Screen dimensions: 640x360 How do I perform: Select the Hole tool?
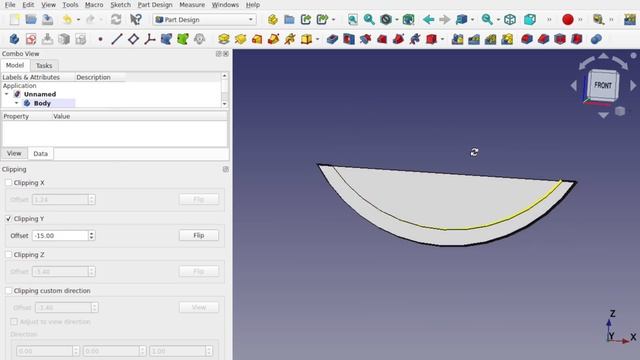point(349,39)
